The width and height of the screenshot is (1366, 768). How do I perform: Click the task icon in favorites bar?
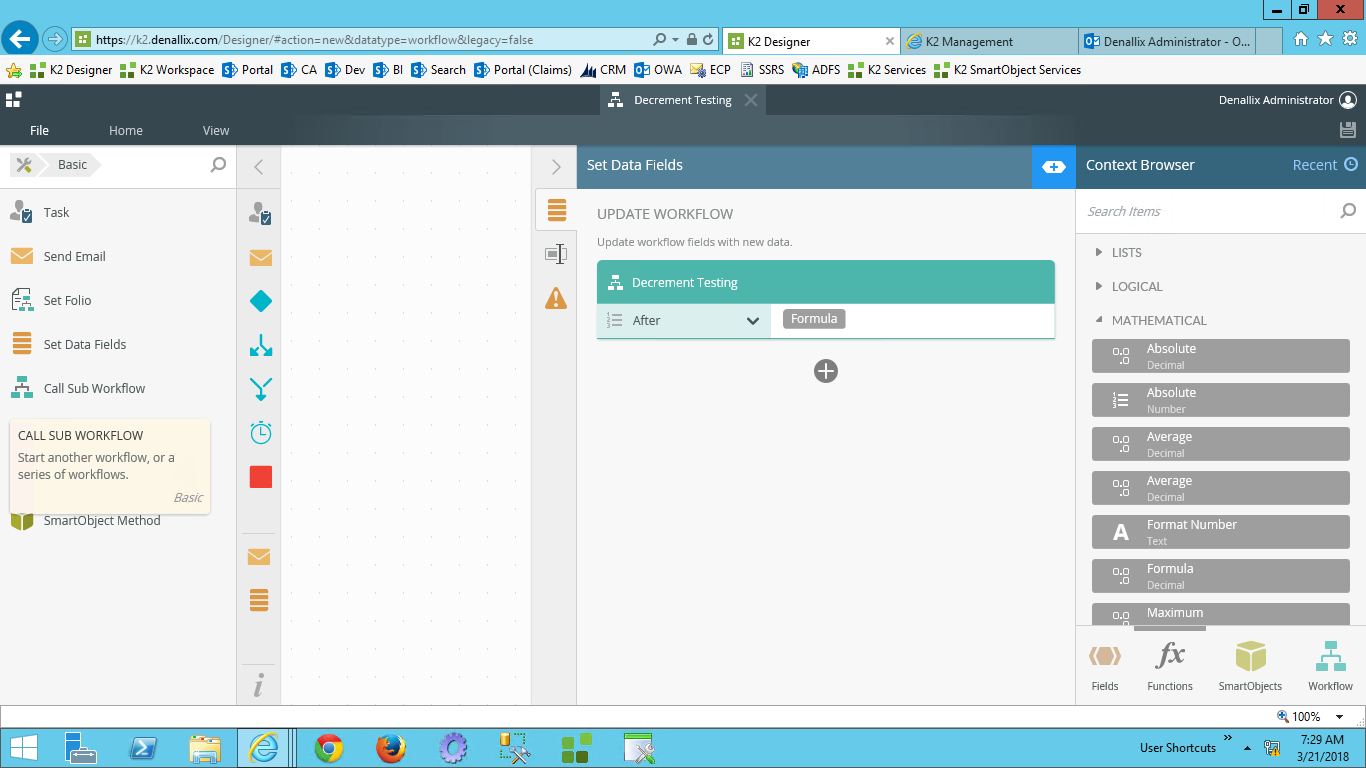(x=260, y=213)
